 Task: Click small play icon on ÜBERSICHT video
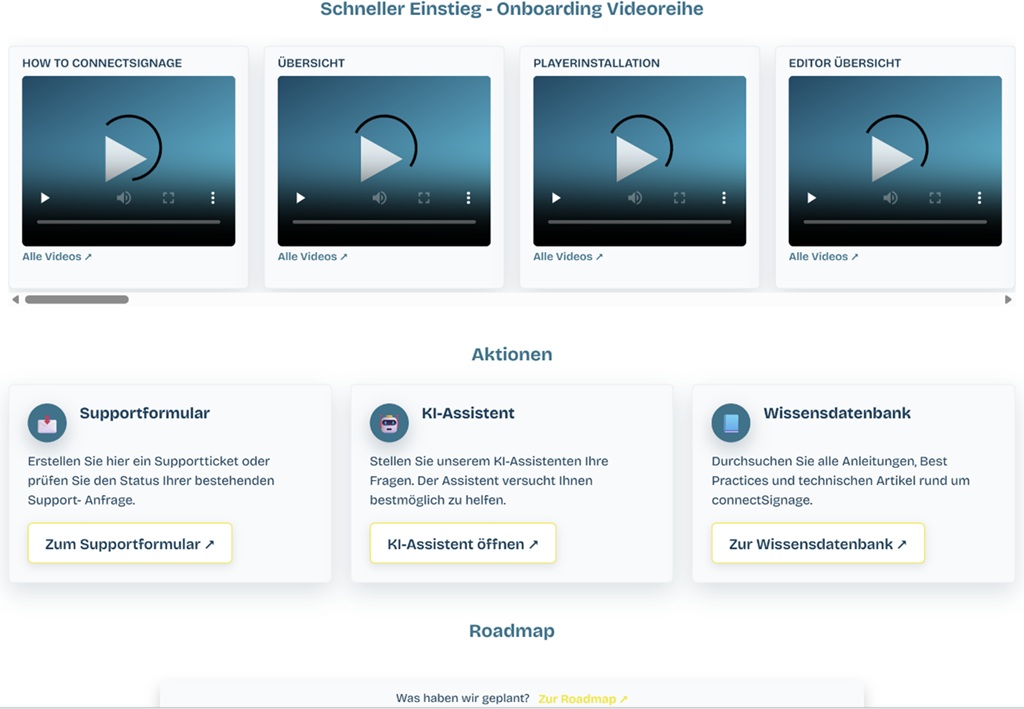(x=300, y=198)
